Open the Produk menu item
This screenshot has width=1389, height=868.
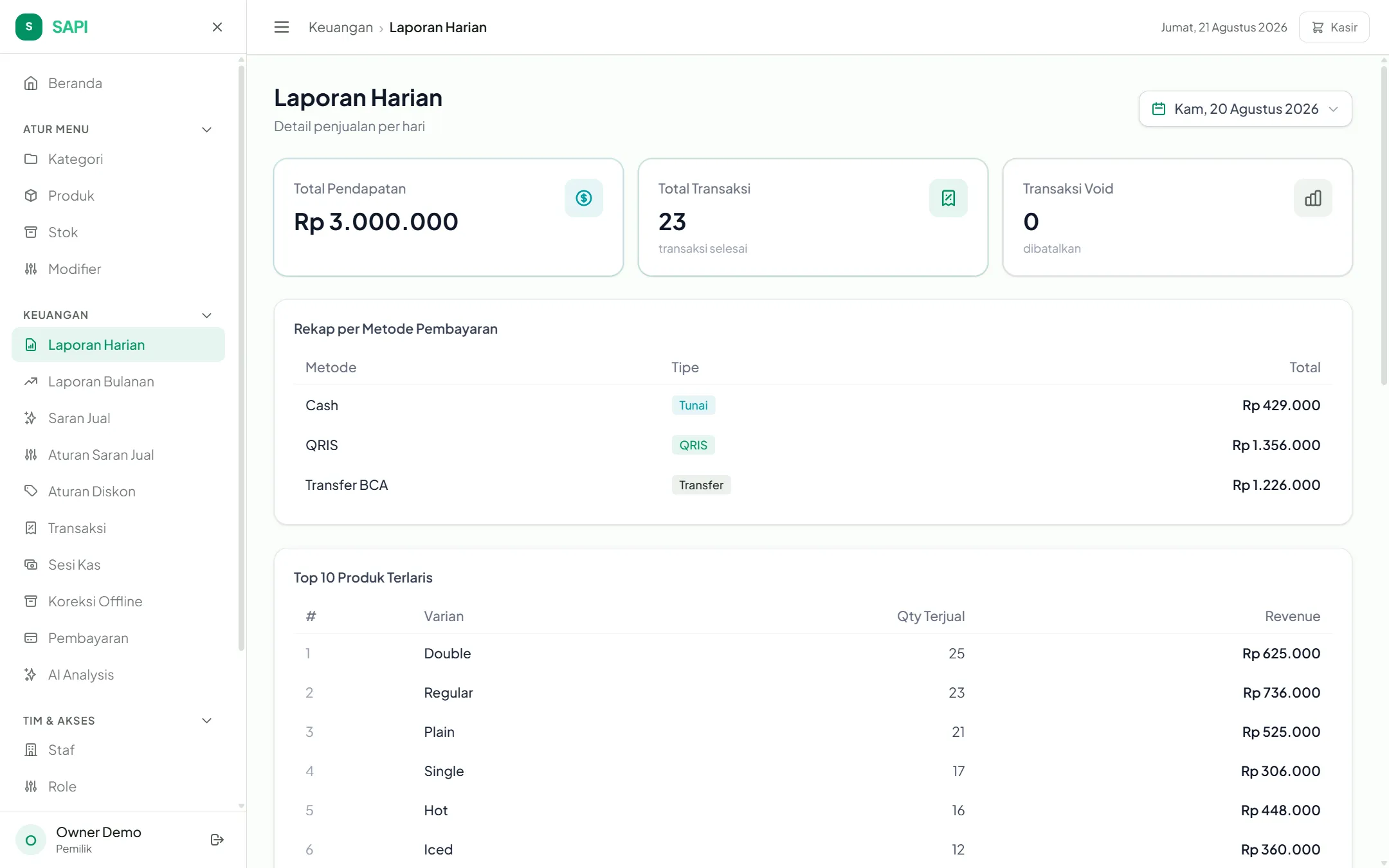pos(118,195)
